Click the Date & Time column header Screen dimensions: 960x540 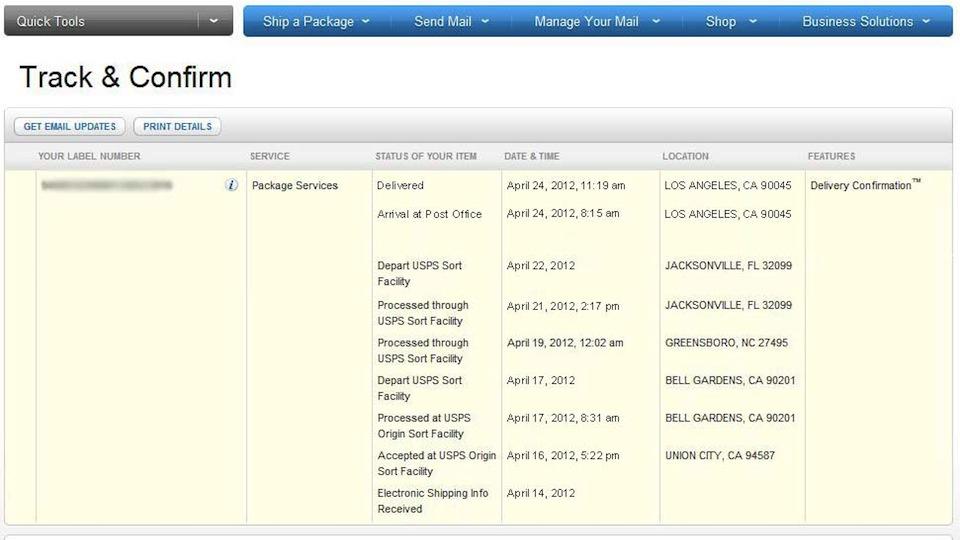point(531,156)
